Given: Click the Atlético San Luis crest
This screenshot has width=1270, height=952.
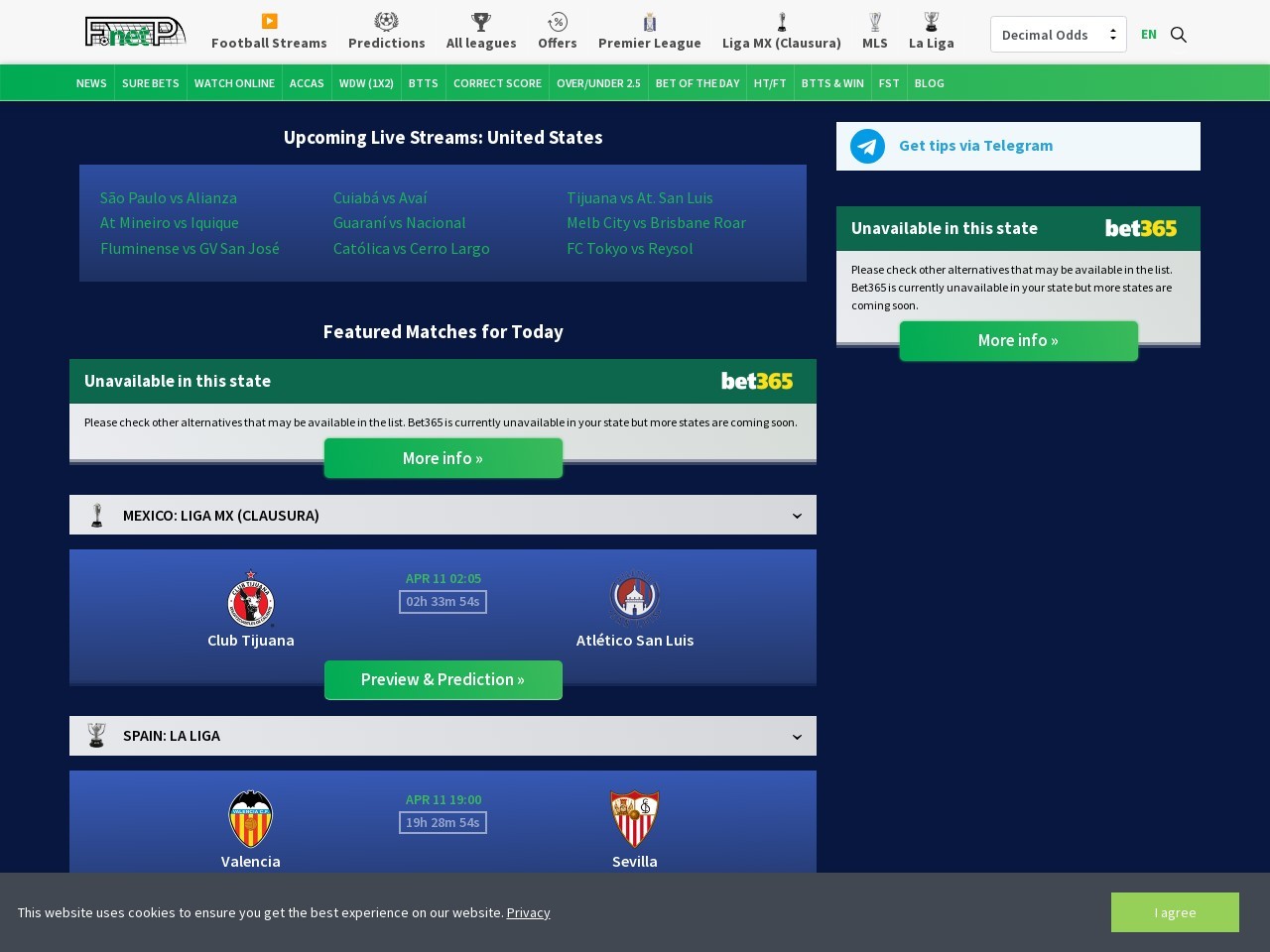Looking at the screenshot, I should click(635, 598).
